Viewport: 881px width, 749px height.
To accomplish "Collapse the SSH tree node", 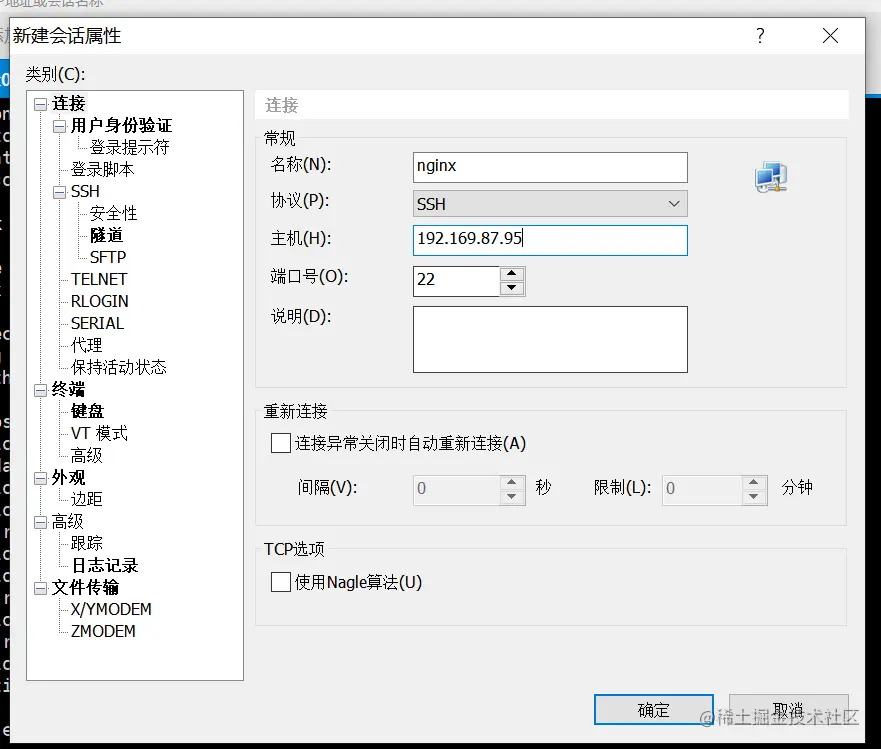I will coord(60,193).
